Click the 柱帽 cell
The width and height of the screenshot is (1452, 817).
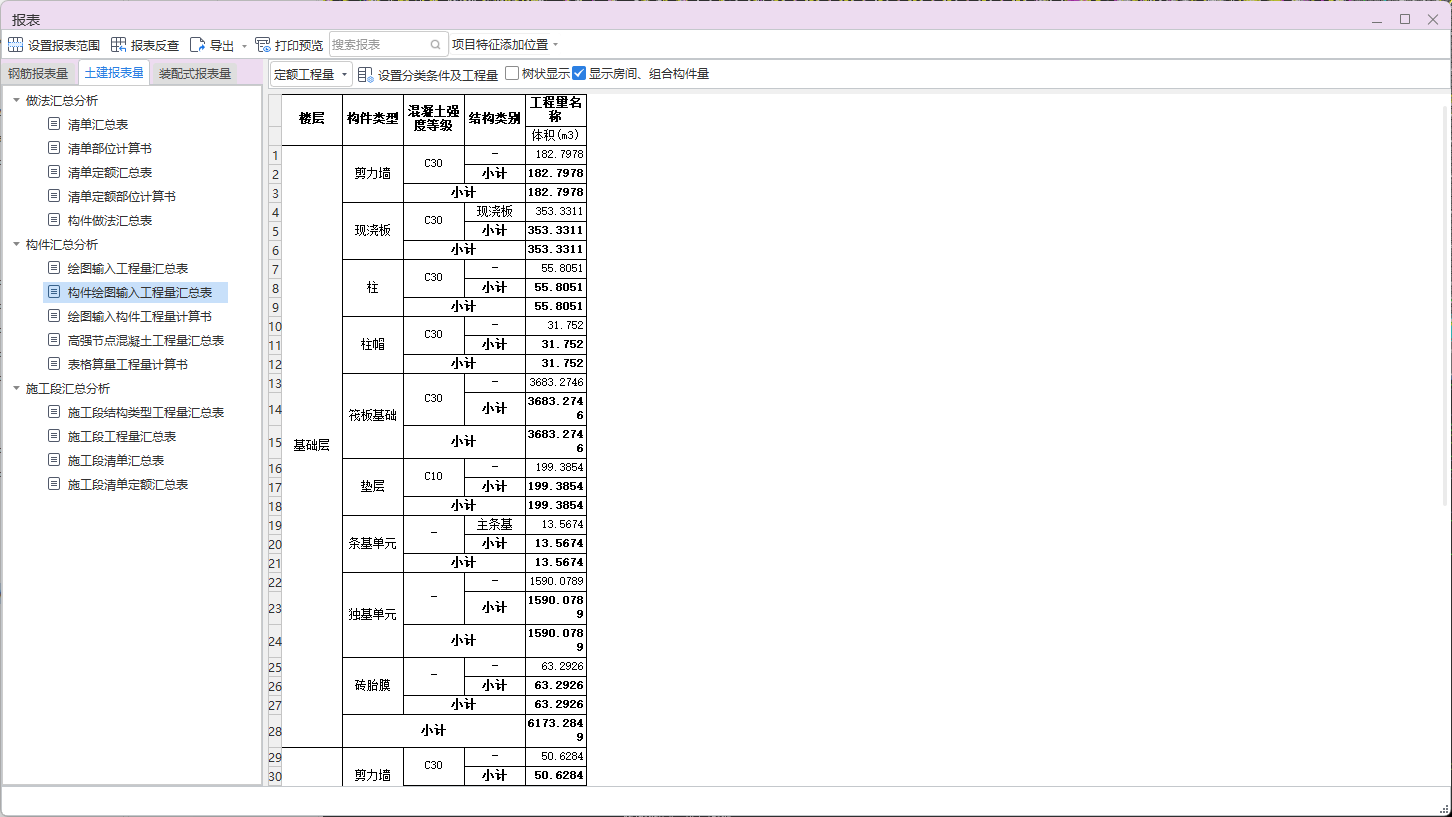pos(373,344)
